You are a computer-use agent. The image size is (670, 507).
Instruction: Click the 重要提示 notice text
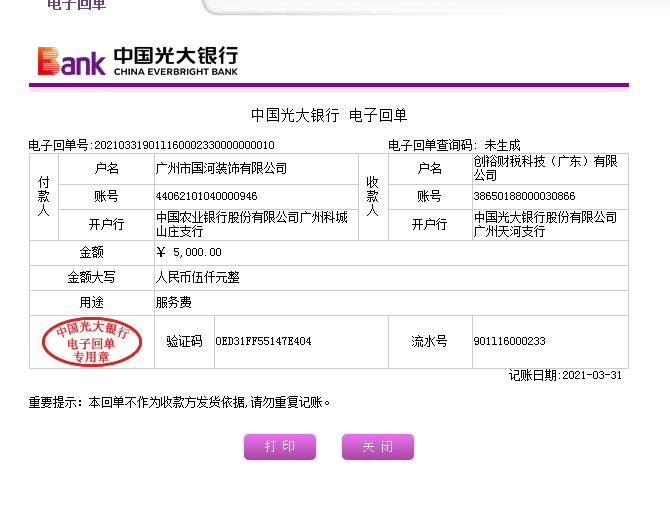point(179,402)
